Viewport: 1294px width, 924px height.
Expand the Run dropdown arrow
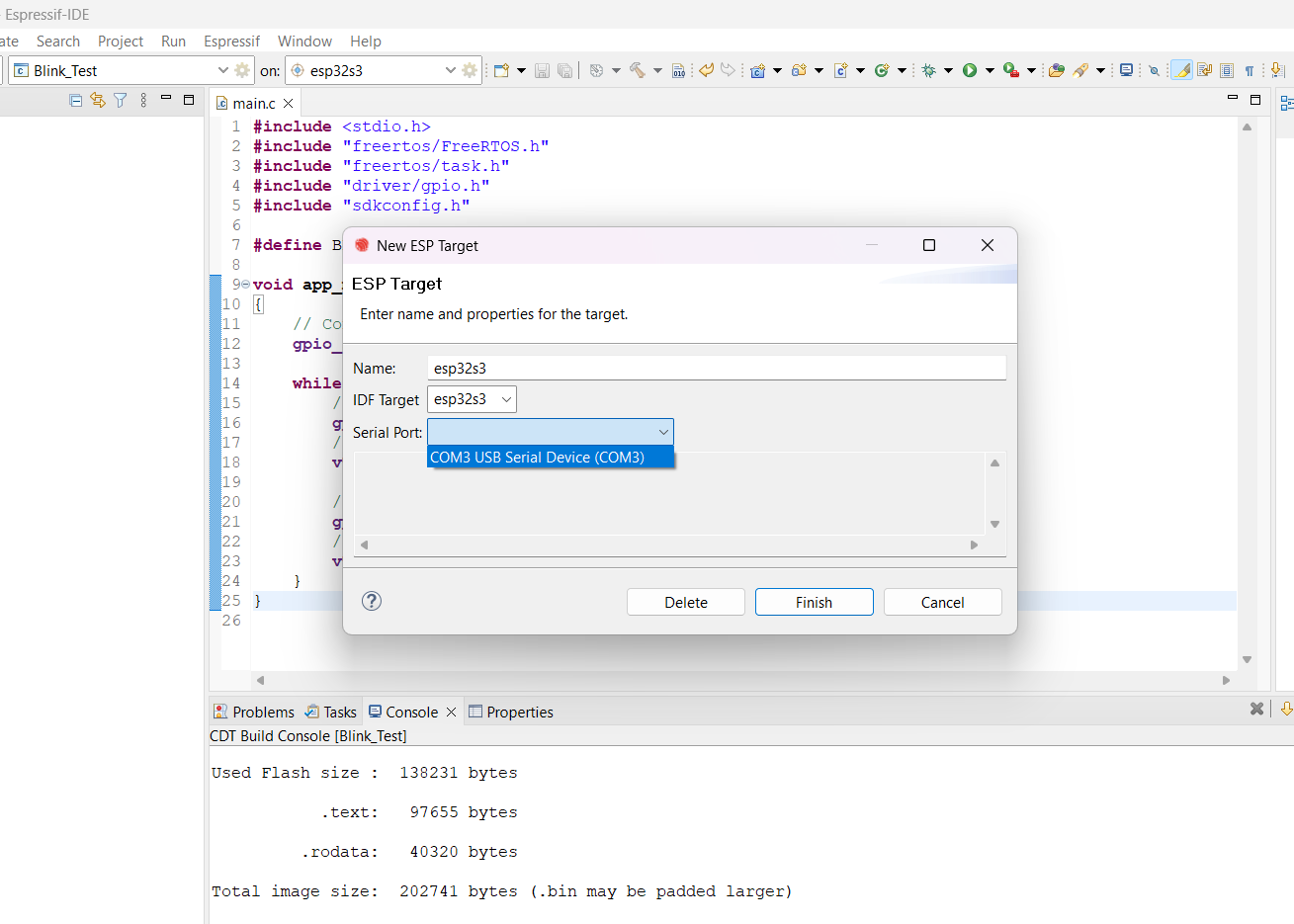pos(990,70)
